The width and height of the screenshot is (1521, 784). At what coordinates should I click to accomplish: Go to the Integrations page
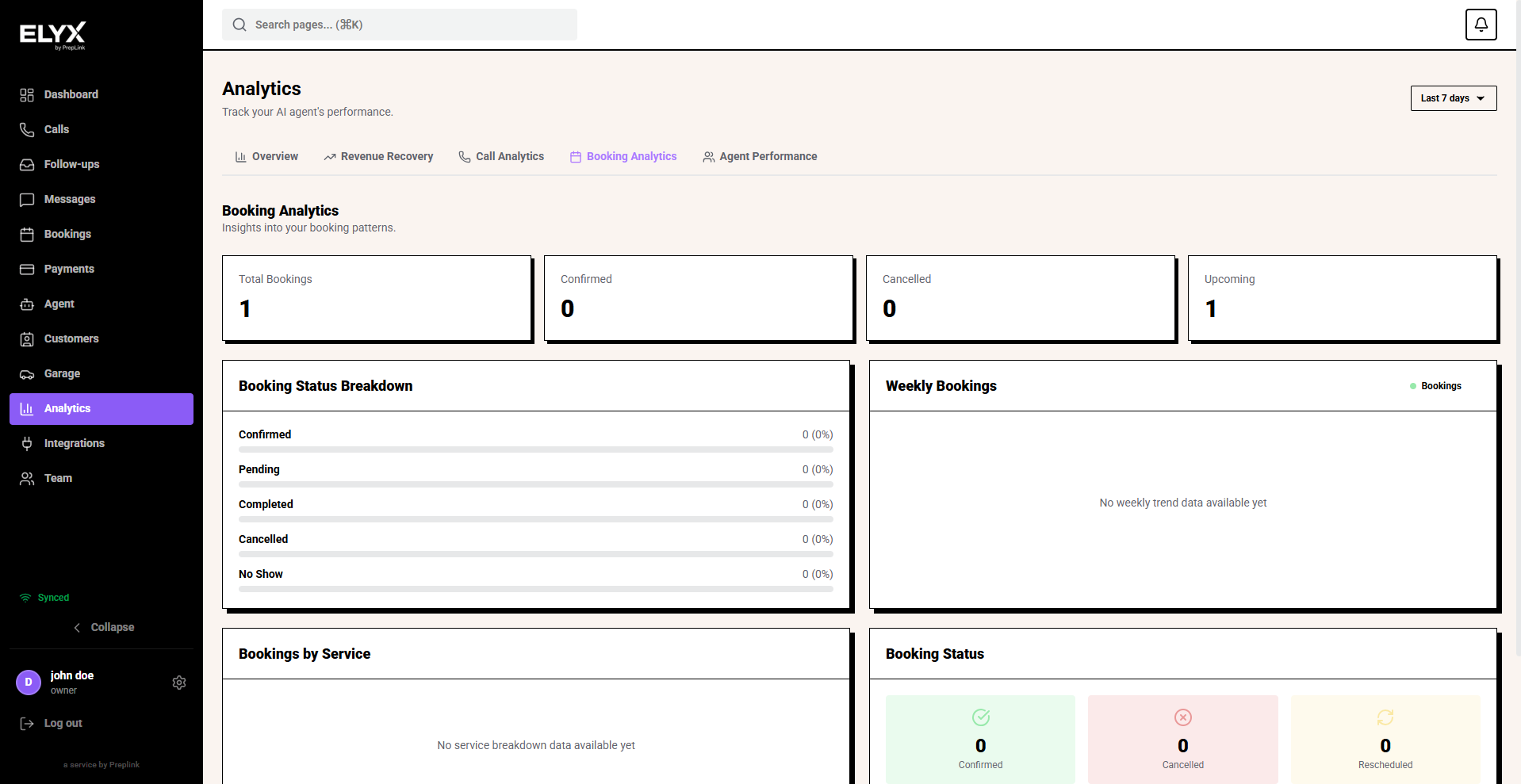[102, 444]
